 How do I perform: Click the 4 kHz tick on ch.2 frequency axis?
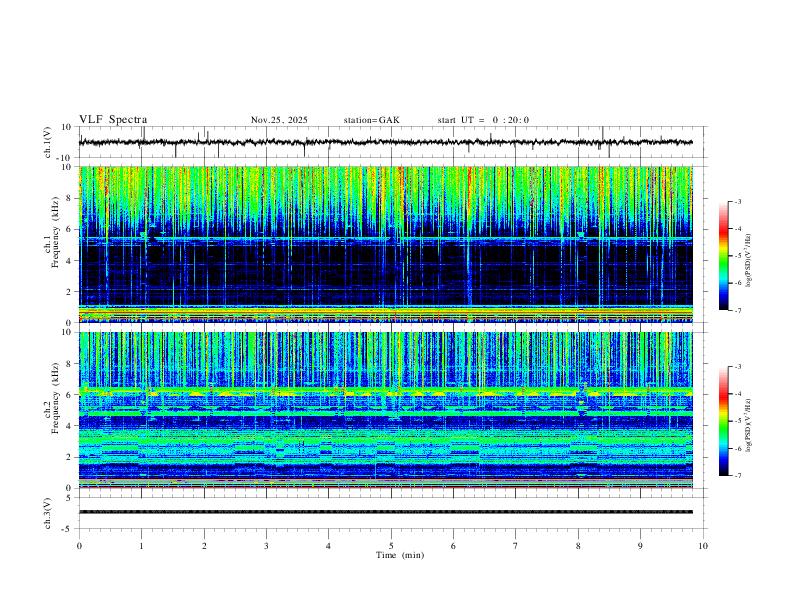coord(70,426)
